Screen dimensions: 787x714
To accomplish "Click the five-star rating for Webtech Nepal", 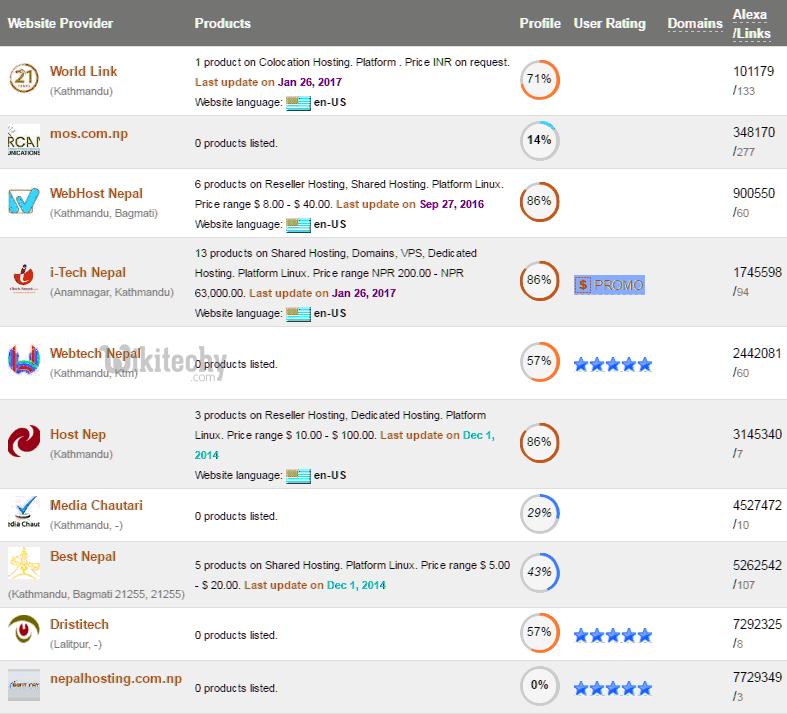I will click(613, 365).
